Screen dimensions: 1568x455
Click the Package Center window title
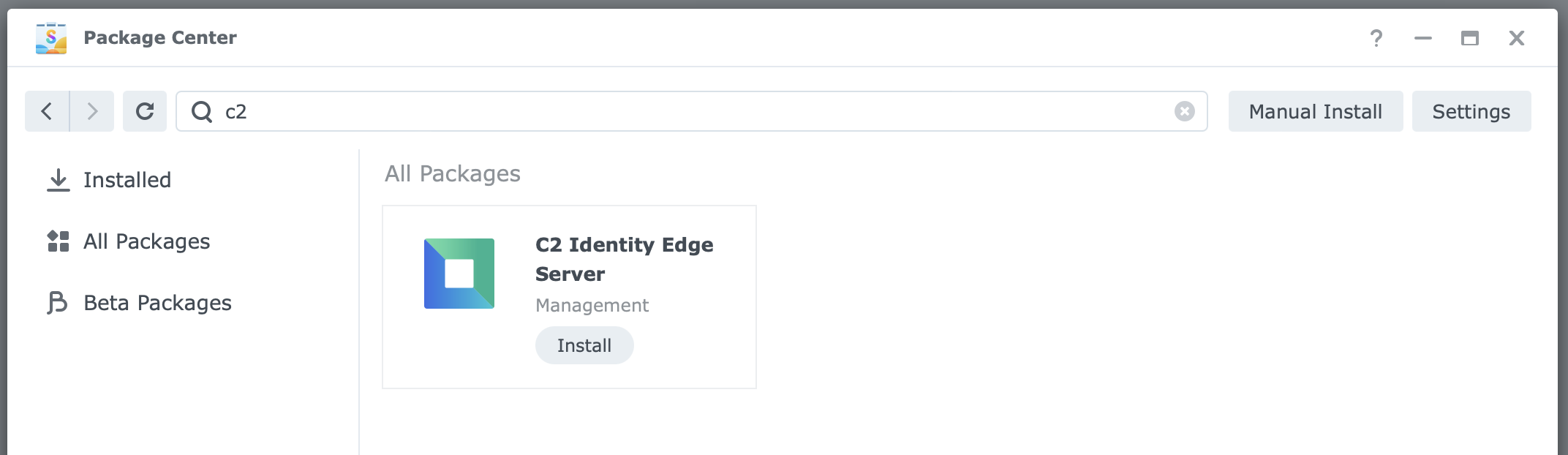tap(160, 38)
